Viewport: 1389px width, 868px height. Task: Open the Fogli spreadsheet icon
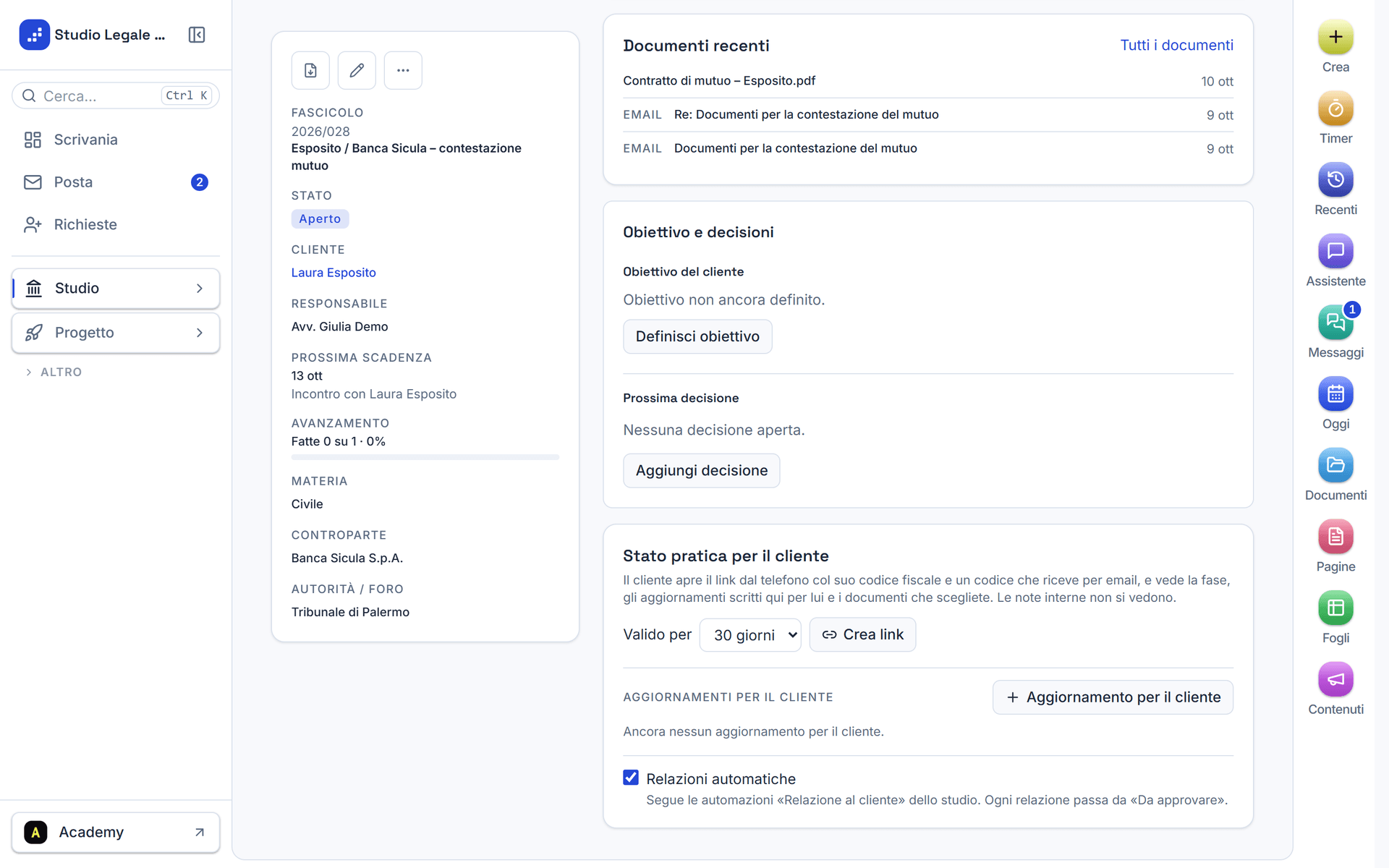click(1335, 608)
